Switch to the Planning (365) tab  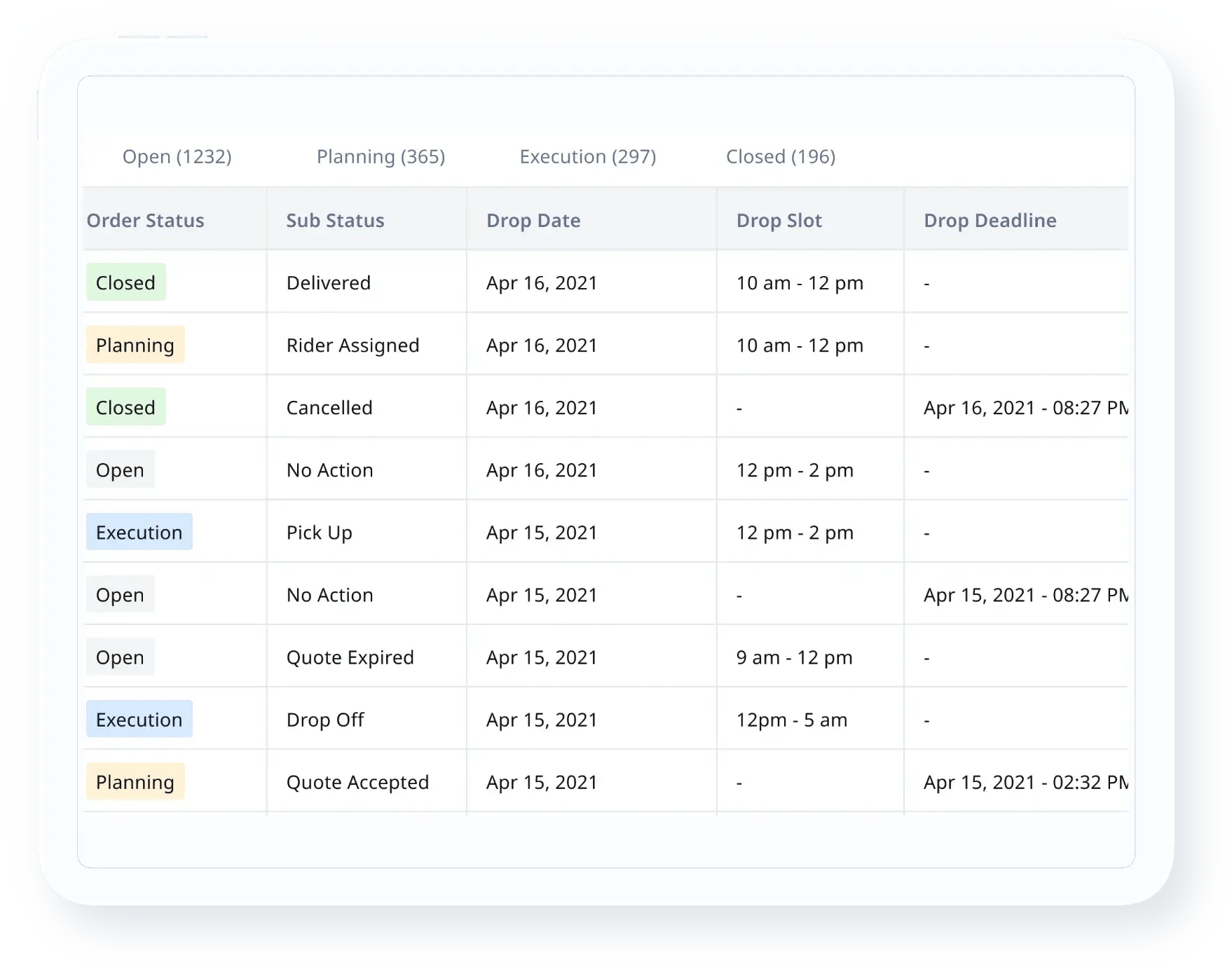coord(381,156)
